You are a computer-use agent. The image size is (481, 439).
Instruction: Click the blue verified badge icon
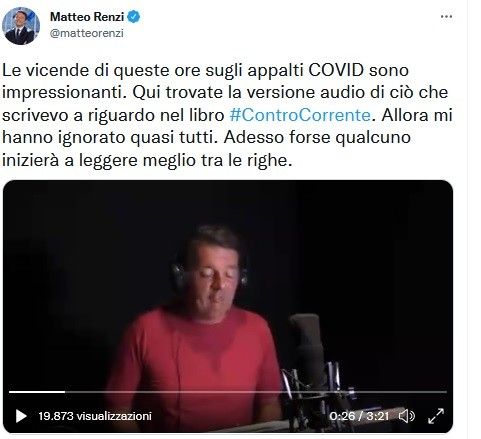[x=134, y=16]
